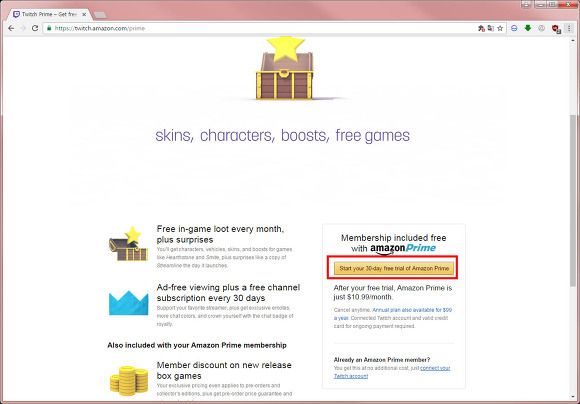Click the browser forward arrow
The width and height of the screenshot is (580, 404).
point(23,28)
